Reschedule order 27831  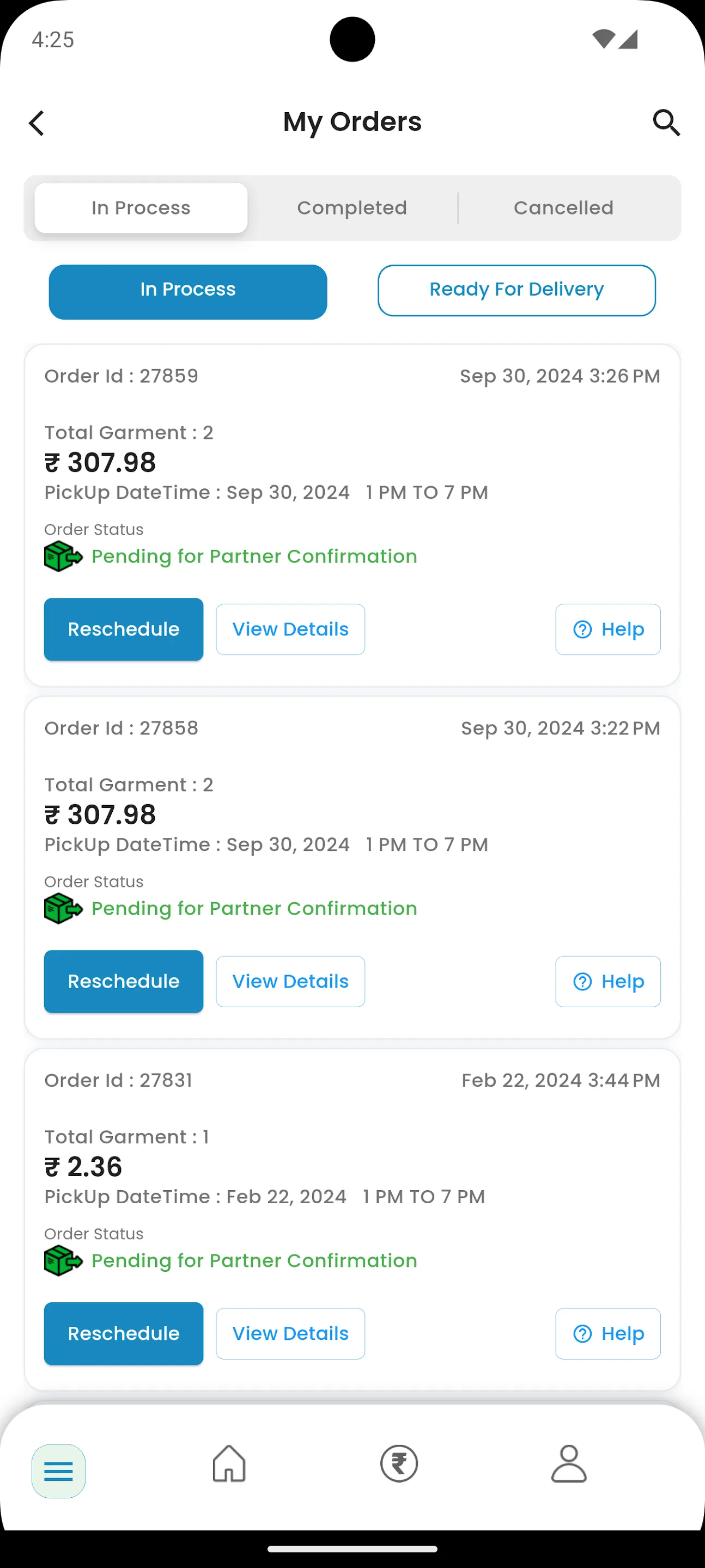click(x=124, y=1333)
